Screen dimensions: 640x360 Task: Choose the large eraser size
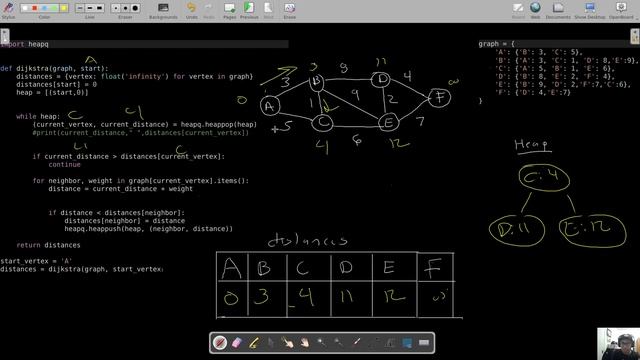135,8
